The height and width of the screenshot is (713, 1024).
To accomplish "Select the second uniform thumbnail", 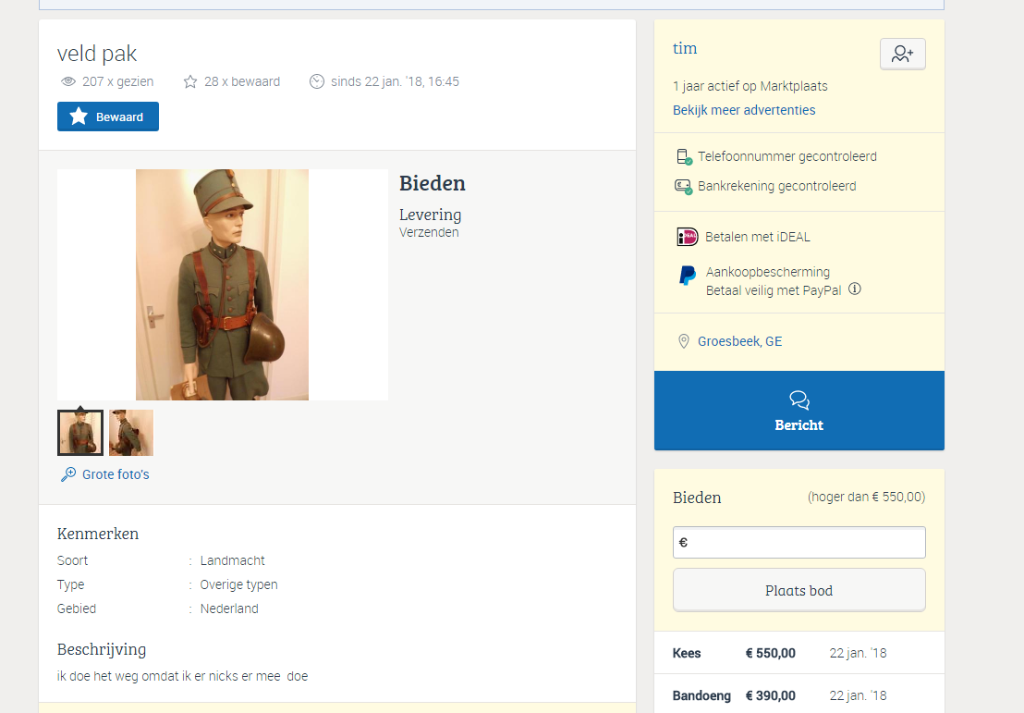I will pos(131,432).
